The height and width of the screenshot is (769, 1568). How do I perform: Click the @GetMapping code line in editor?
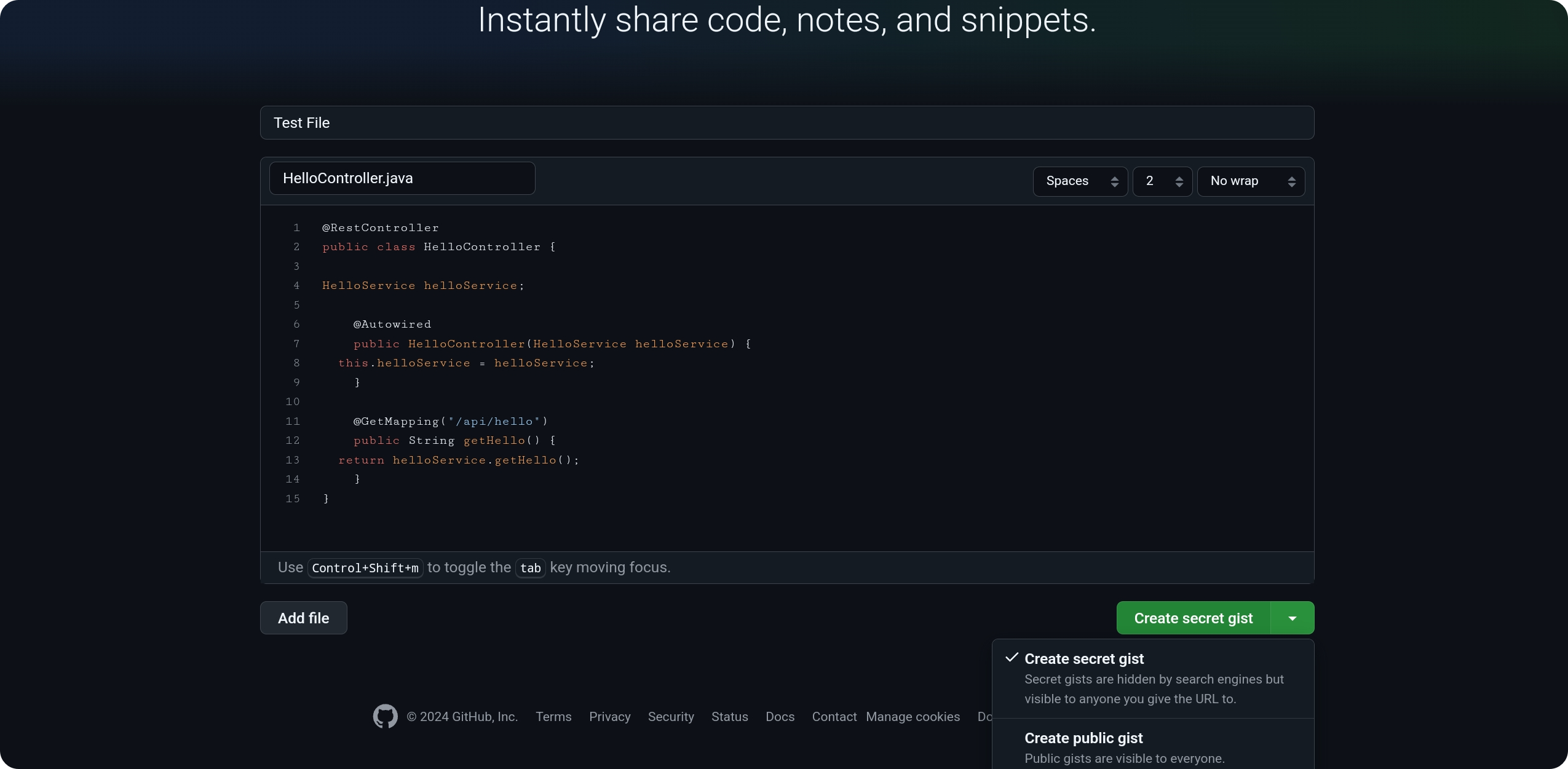pyautogui.click(x=450, y=421)
